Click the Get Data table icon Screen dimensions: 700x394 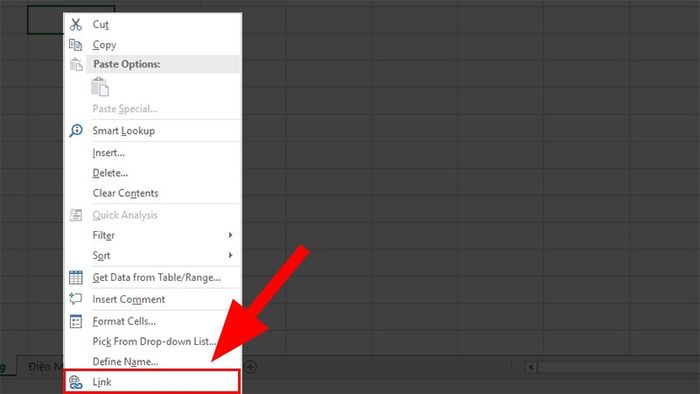(76, 277)
